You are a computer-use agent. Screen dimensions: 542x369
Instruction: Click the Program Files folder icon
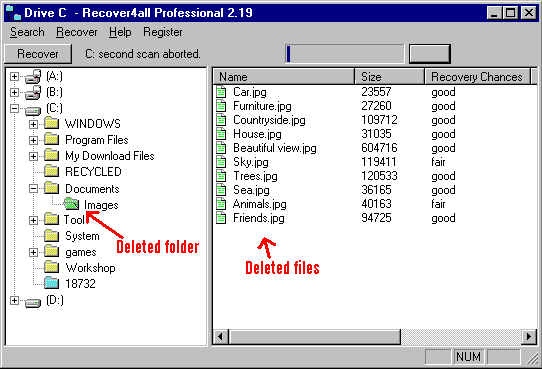[52, 139]
